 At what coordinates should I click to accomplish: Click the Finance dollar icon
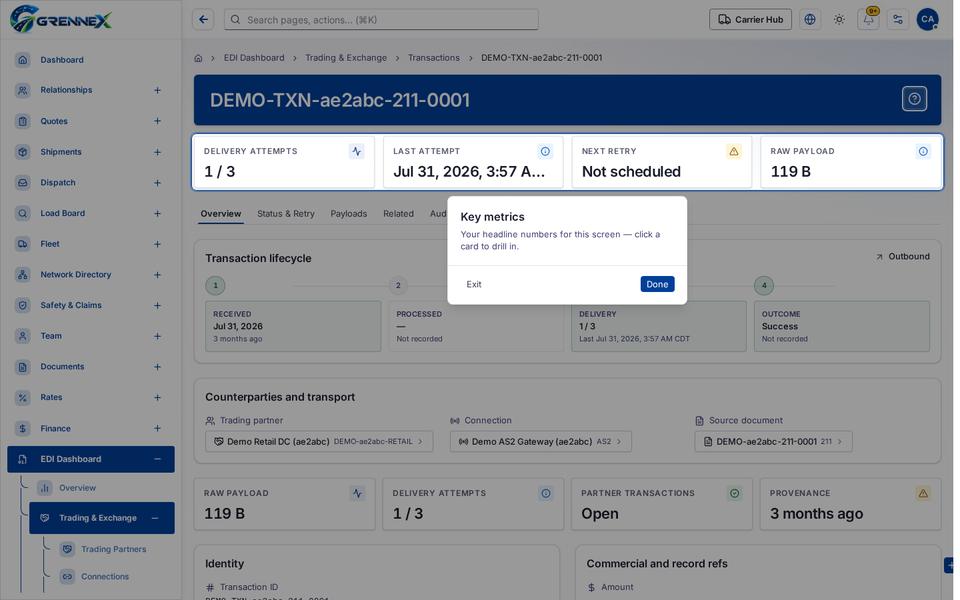click(x=23, y=429)
